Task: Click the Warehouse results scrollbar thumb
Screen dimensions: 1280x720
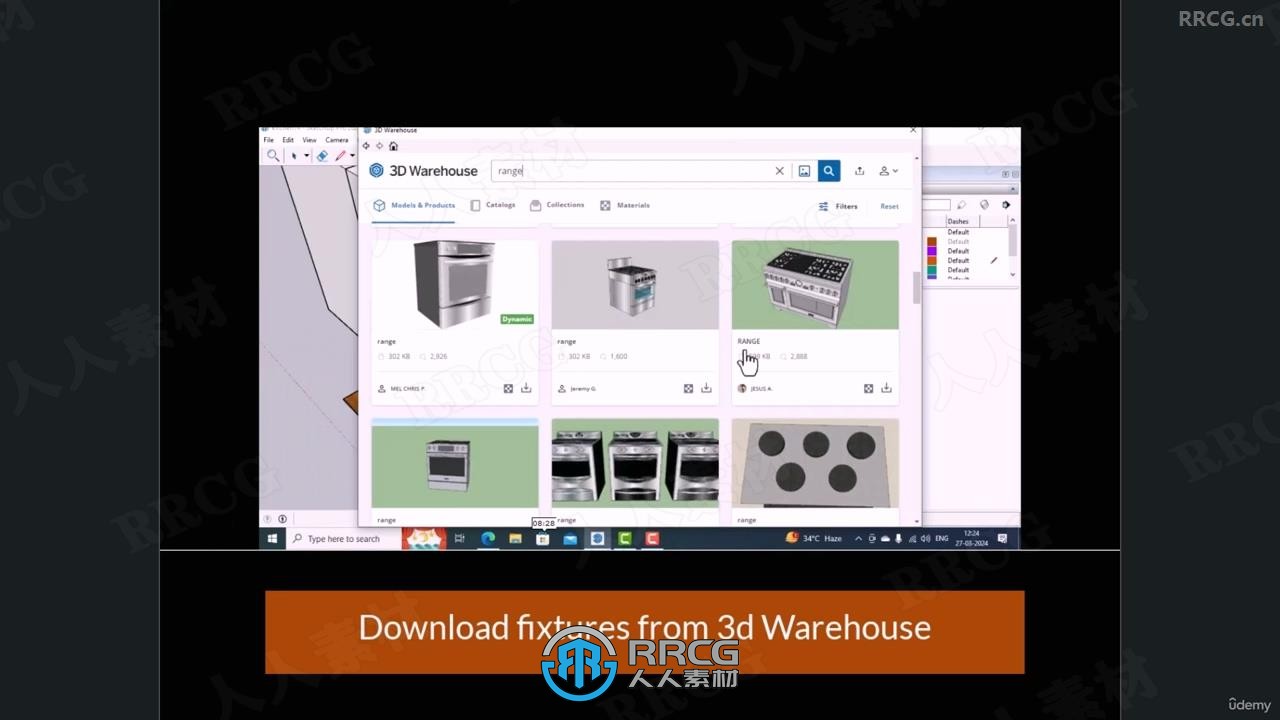Action: pyautogui.click(x=916, y=287)
